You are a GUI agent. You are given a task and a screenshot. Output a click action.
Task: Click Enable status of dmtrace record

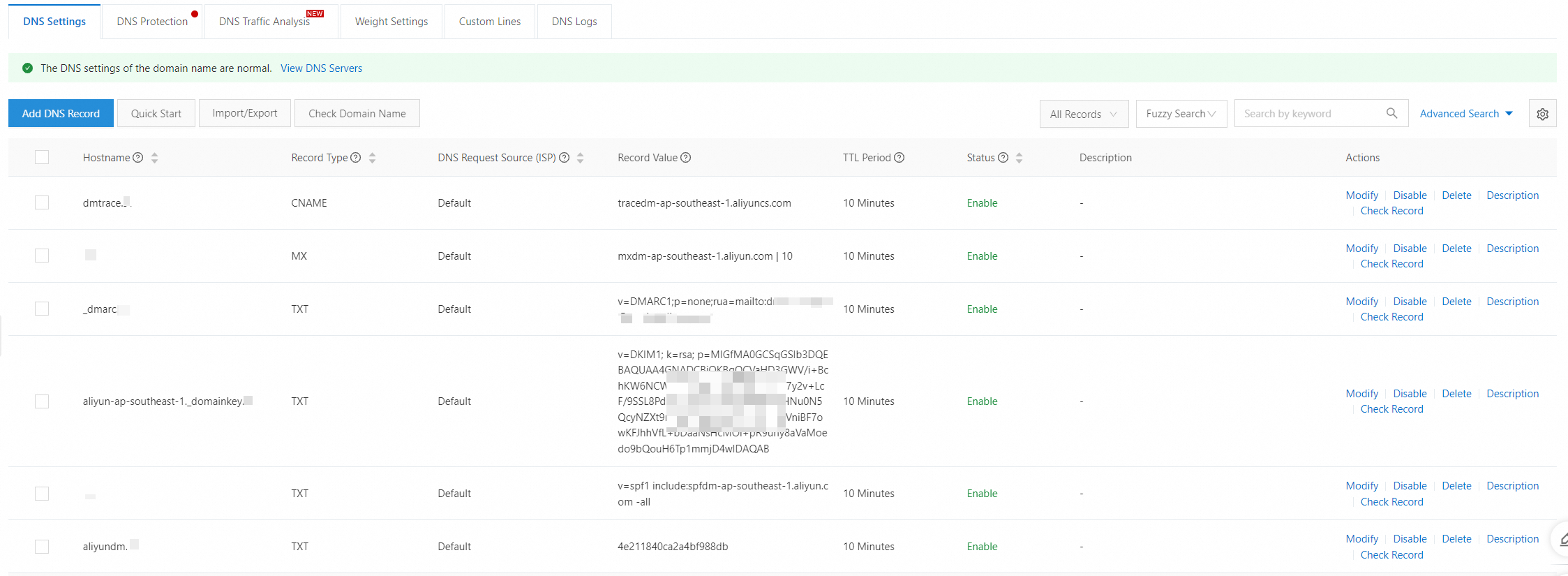[982, 203]
